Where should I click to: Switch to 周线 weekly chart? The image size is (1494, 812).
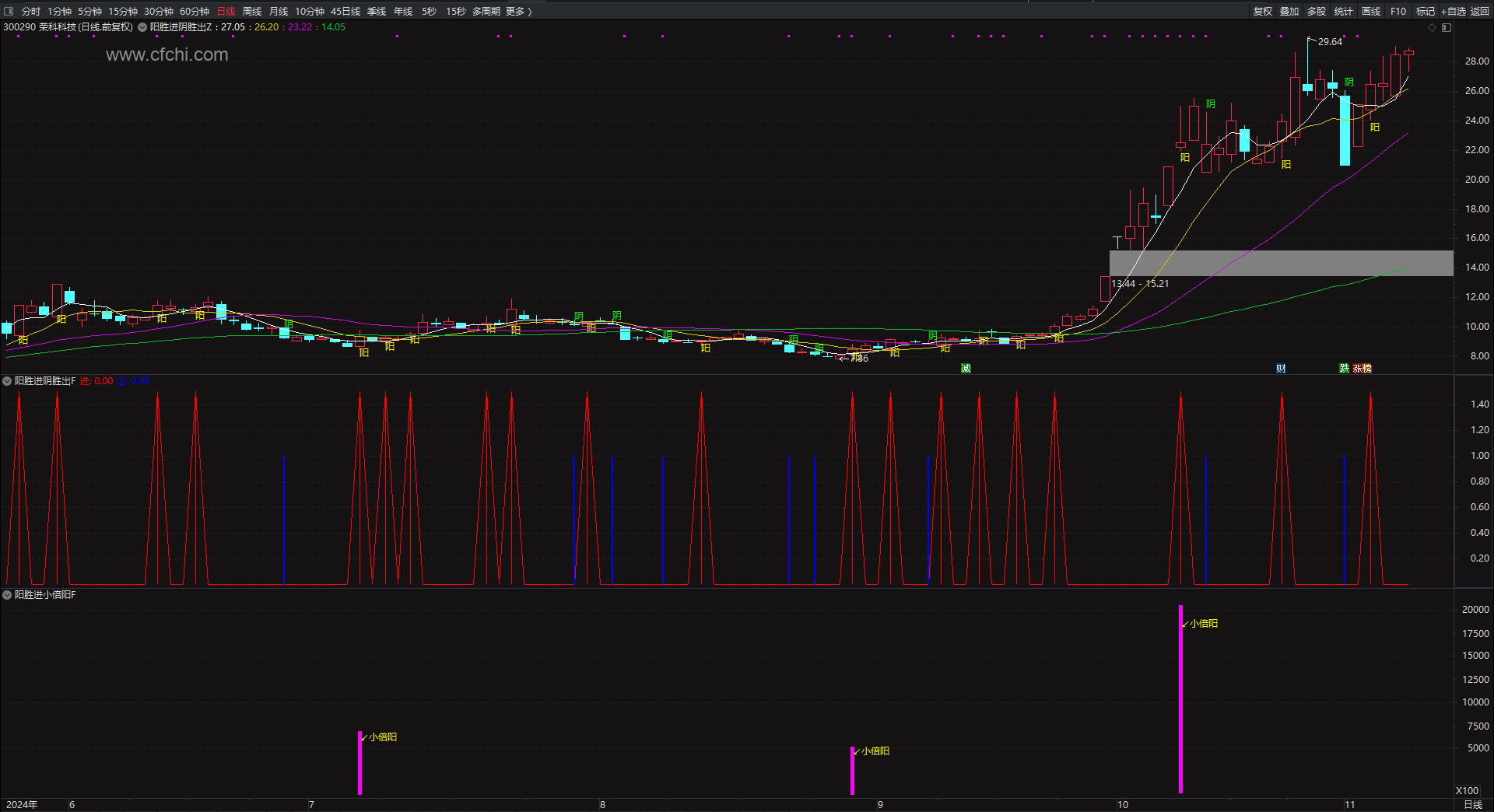click(x=252, y=11)
